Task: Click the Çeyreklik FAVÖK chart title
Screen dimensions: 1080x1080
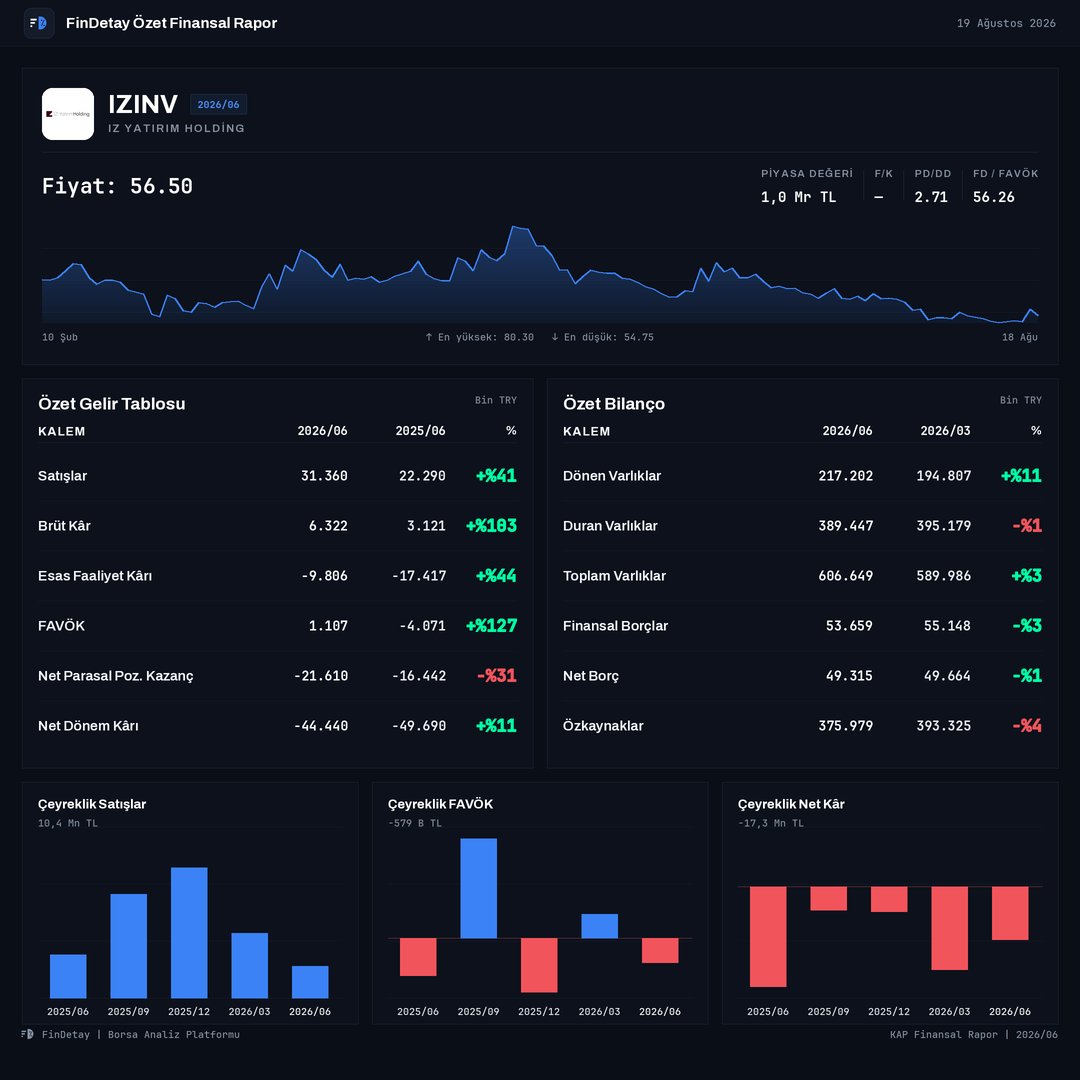Action: [x=440, y=804]
